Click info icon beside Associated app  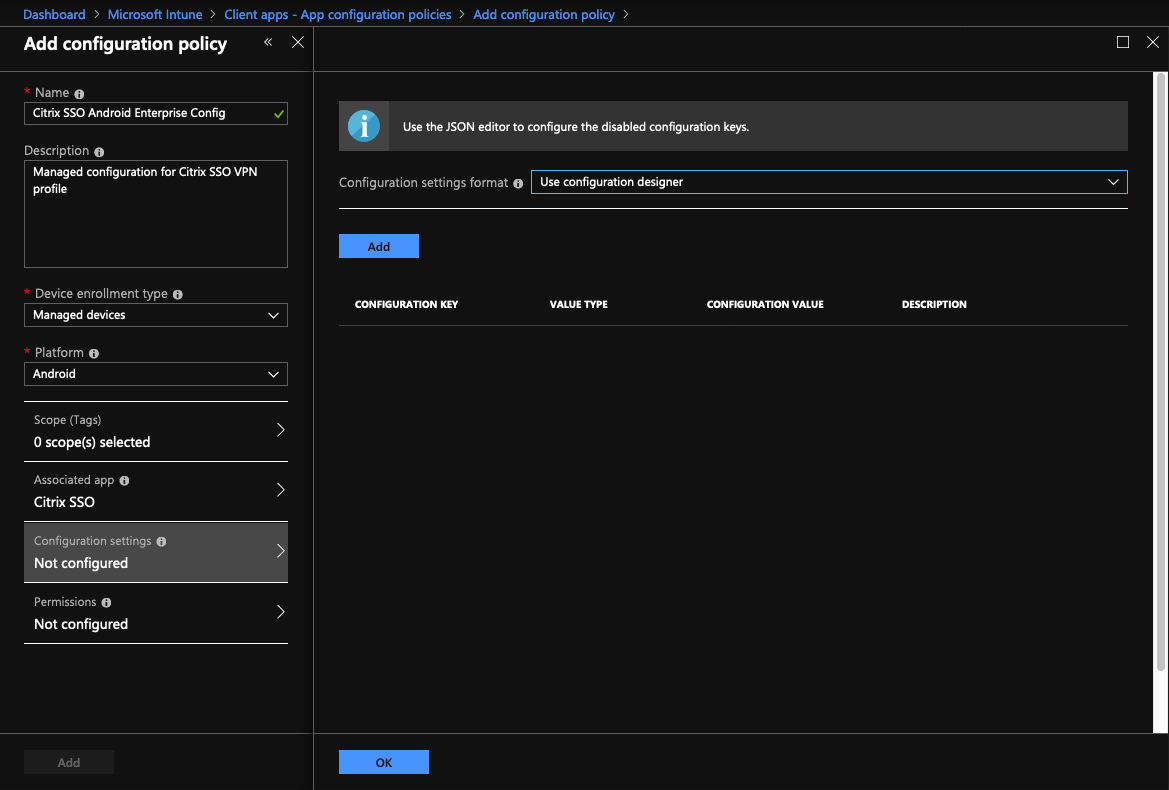(124, 481)
